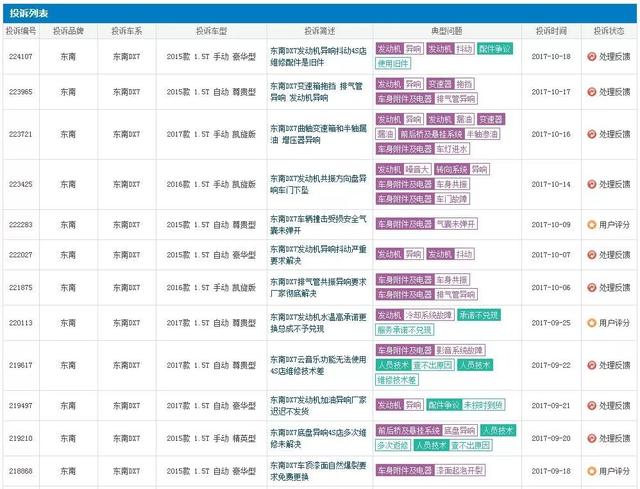This screenshot has width=640, height=489.
Task: Open complaint titled 东南DX7变速箱拖挡 排气管异响
Action: point(316,92)
